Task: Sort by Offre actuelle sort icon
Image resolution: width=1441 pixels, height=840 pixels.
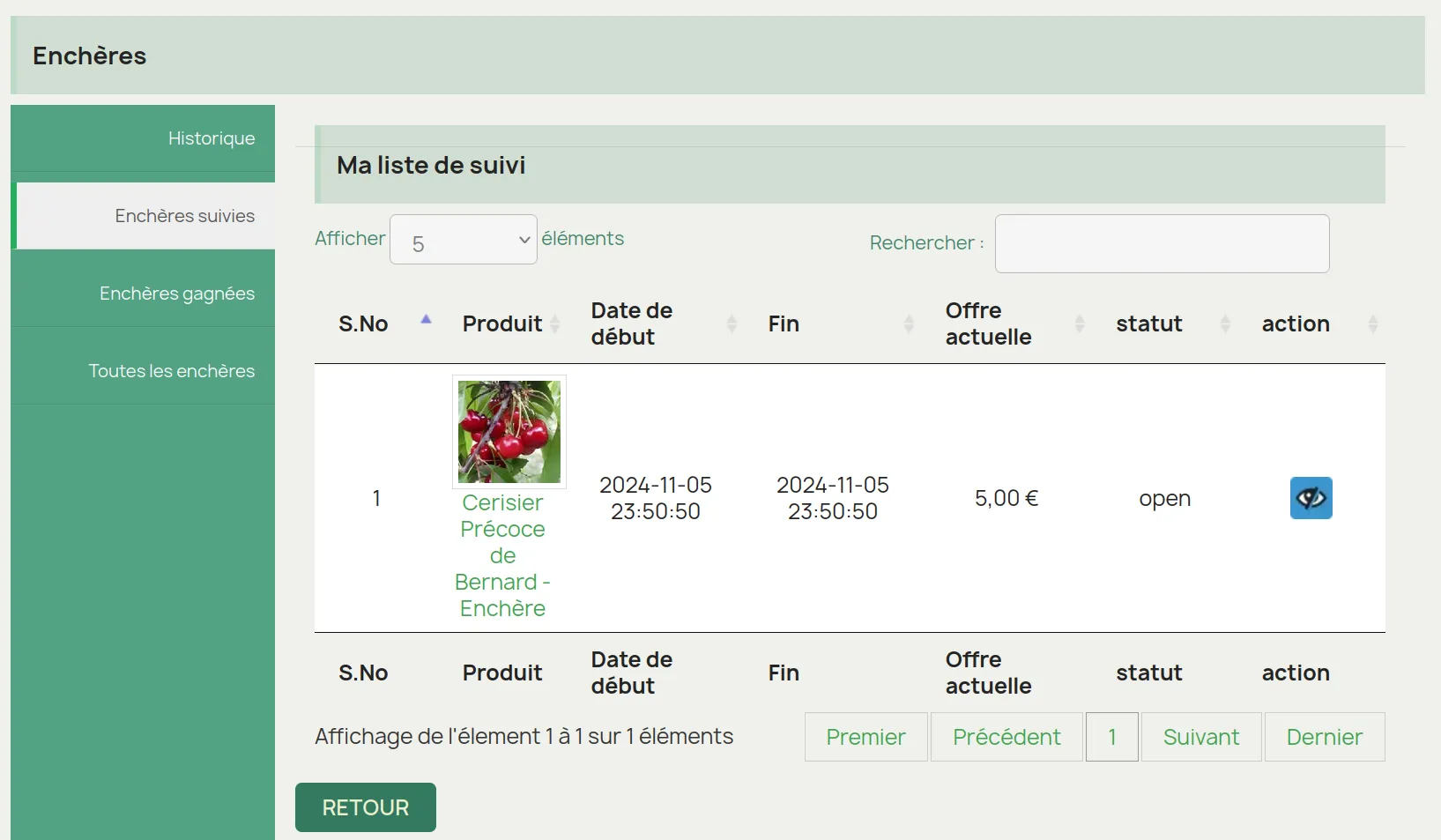Action: pos(1080,324)
